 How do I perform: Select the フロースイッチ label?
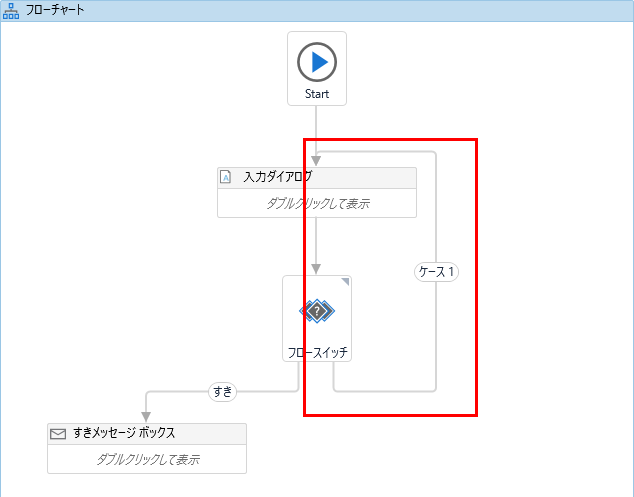[317, 353]
